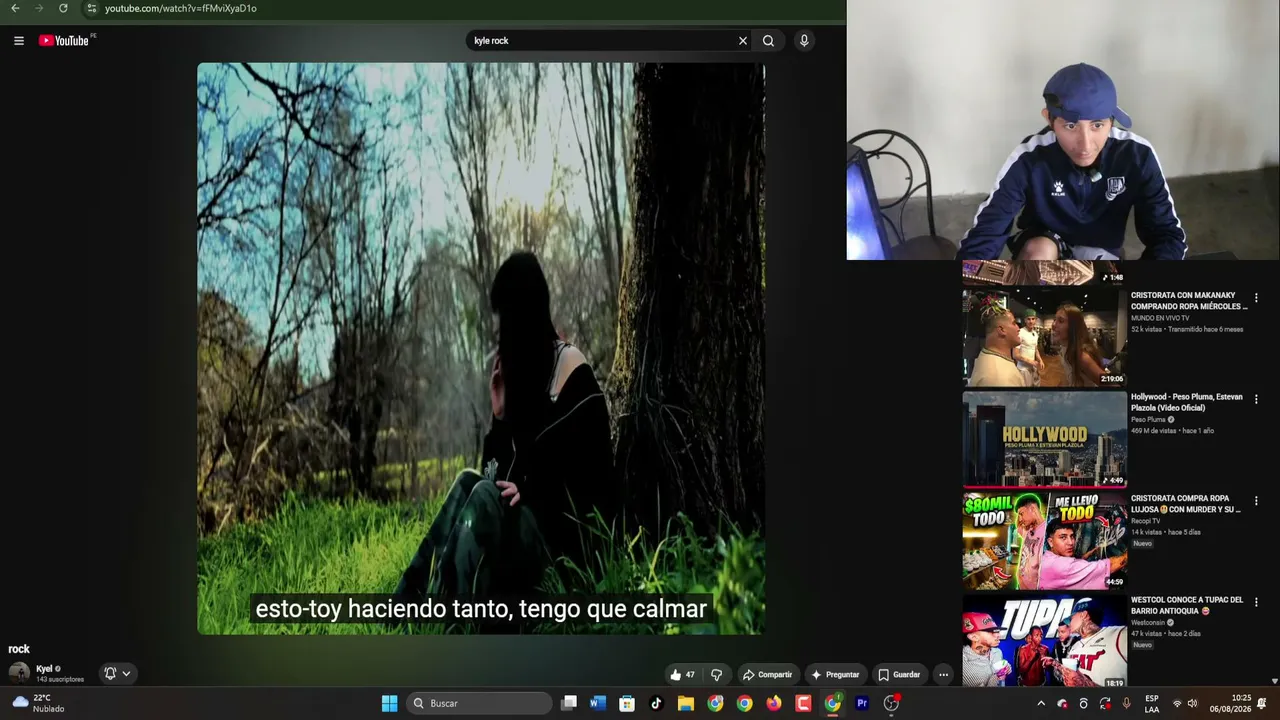Open the Kyel channel name link
This screenshot has height=720, width=1280.
click(44, 668)
